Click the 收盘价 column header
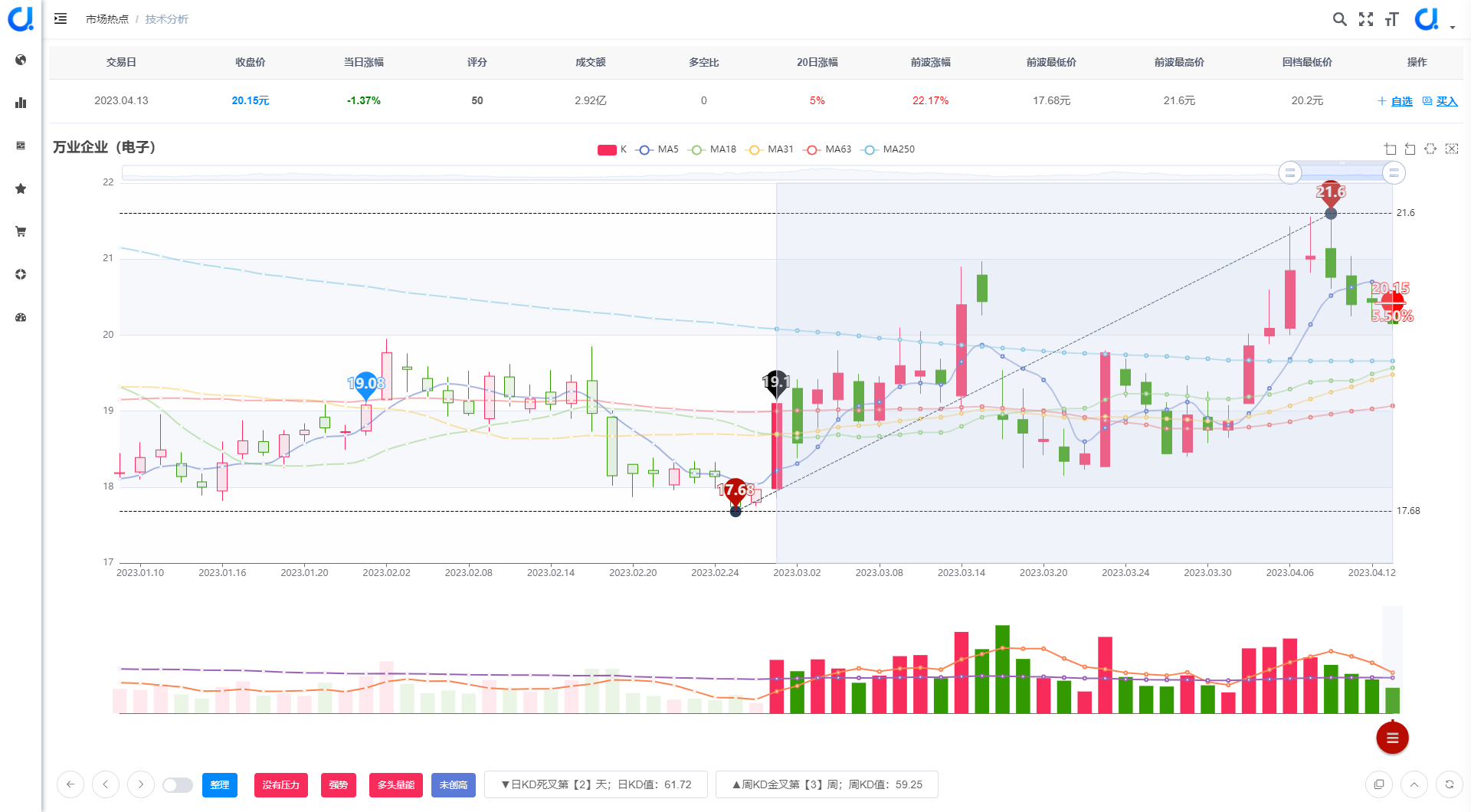 [x=251, y=62]
